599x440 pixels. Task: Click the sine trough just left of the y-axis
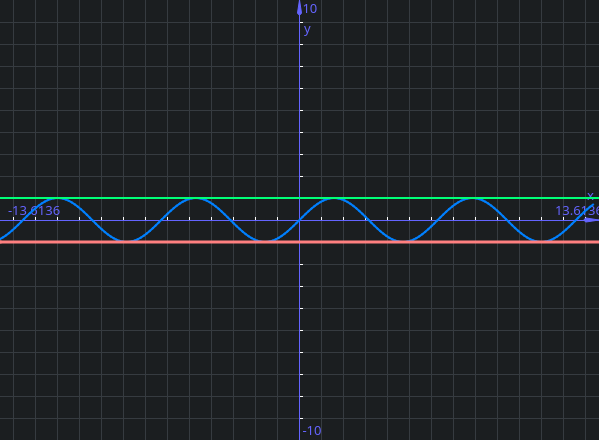265,241
